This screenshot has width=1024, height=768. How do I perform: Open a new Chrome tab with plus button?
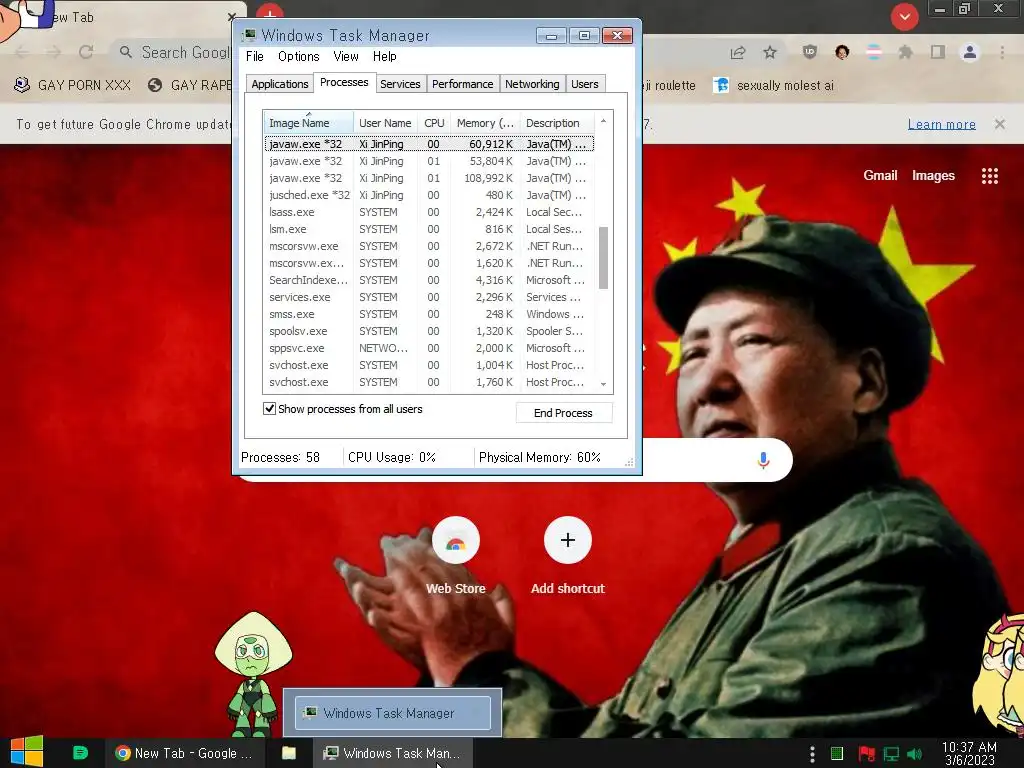[269, 13]
